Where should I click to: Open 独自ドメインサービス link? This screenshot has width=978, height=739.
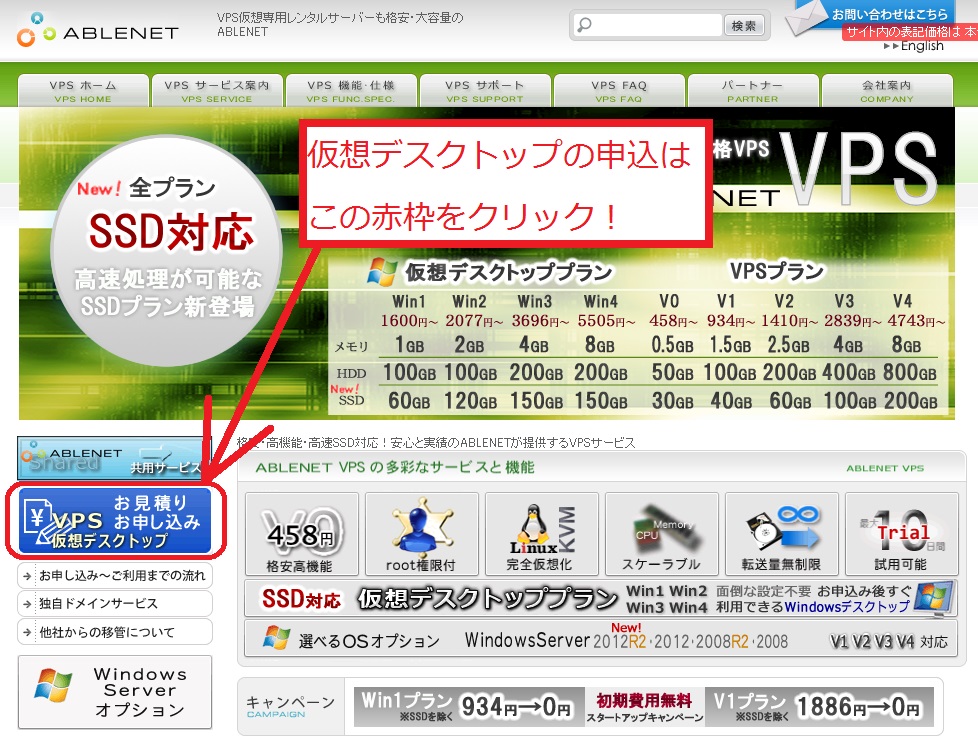[115, 604]
